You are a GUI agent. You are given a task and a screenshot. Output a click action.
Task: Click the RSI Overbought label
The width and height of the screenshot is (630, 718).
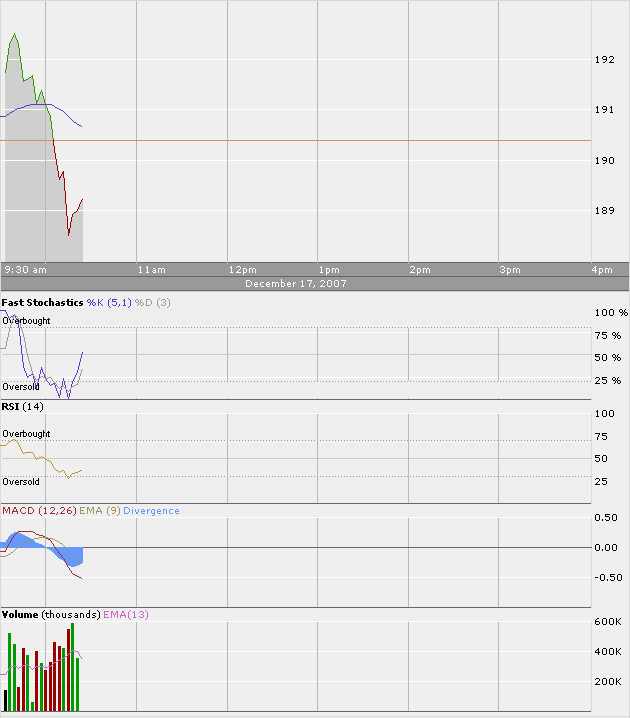(26, 434)
